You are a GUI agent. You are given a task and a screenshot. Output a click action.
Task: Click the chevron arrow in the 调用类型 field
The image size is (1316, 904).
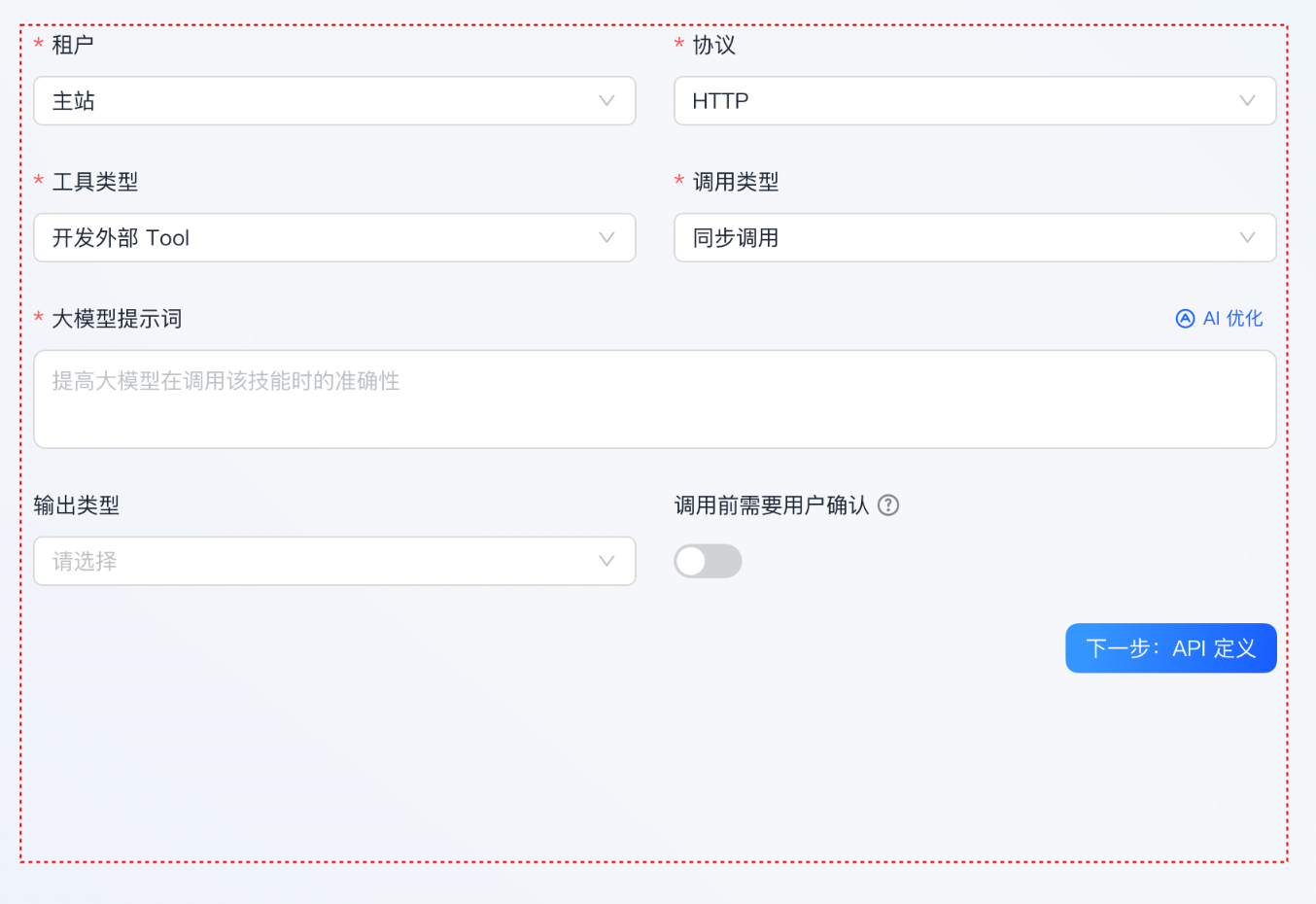coord(1247,238)
